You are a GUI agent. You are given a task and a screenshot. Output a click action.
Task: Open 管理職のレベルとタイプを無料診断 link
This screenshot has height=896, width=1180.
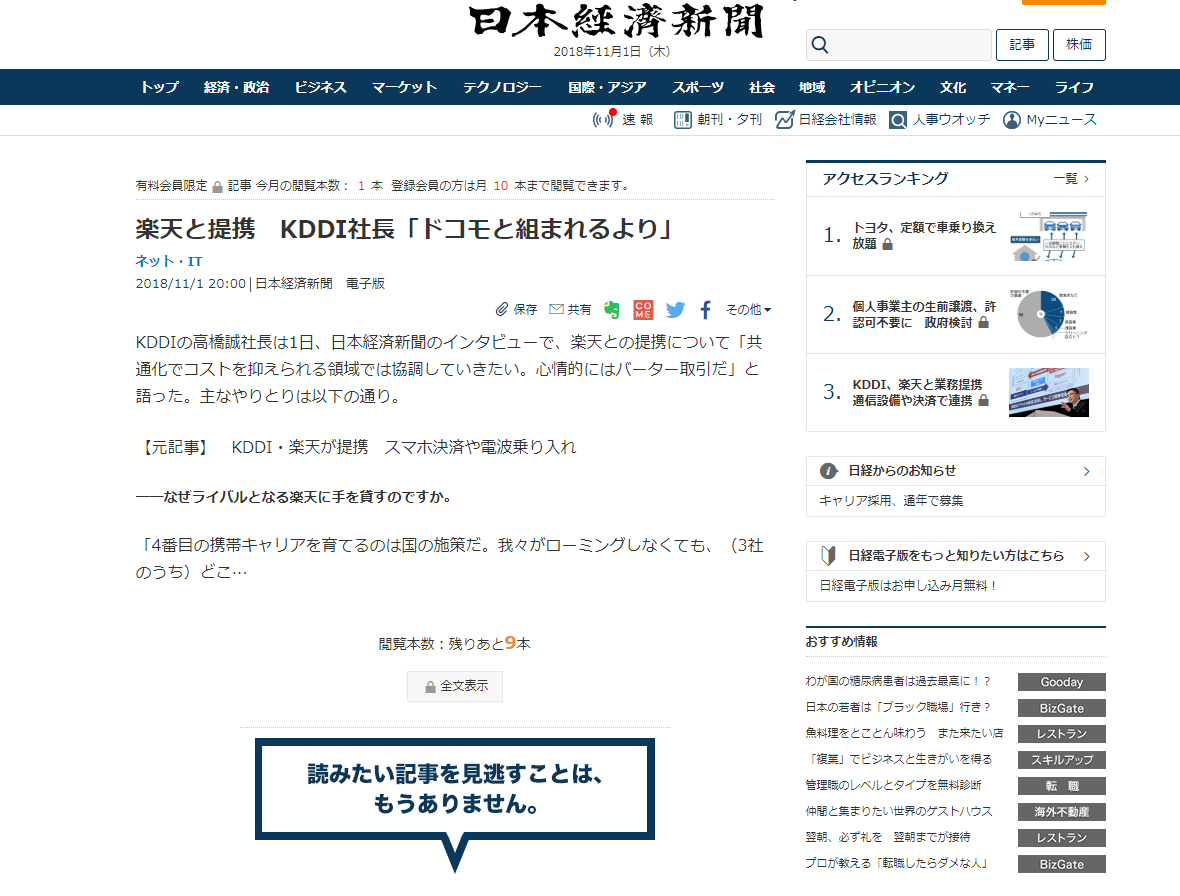(x=893, y=785)
